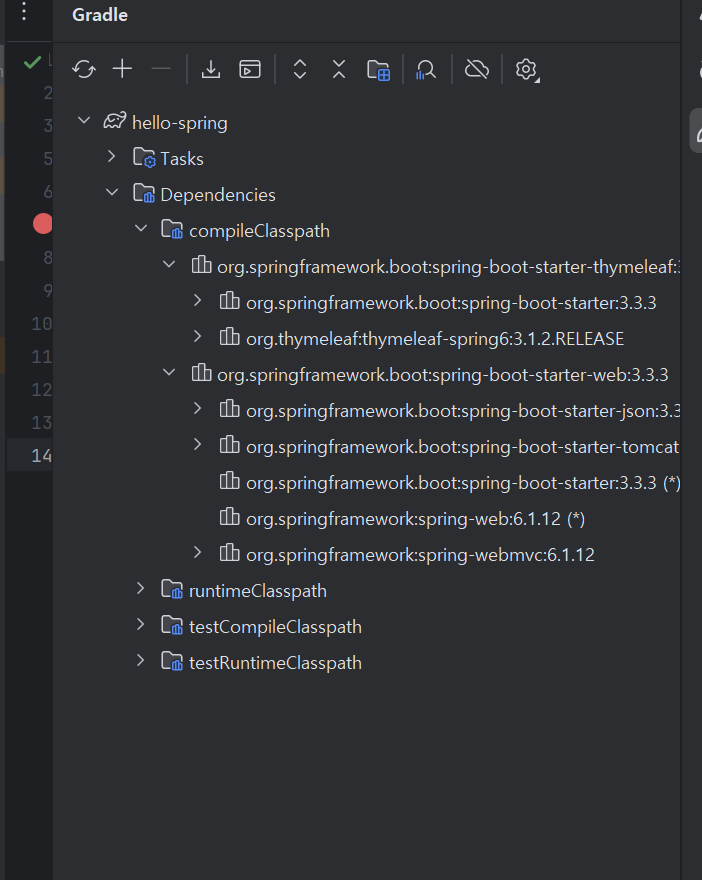Select spring-boot-starter-json dependency text
The width and height of the screenshot is (702, 880).
click(x=463, y=411)
